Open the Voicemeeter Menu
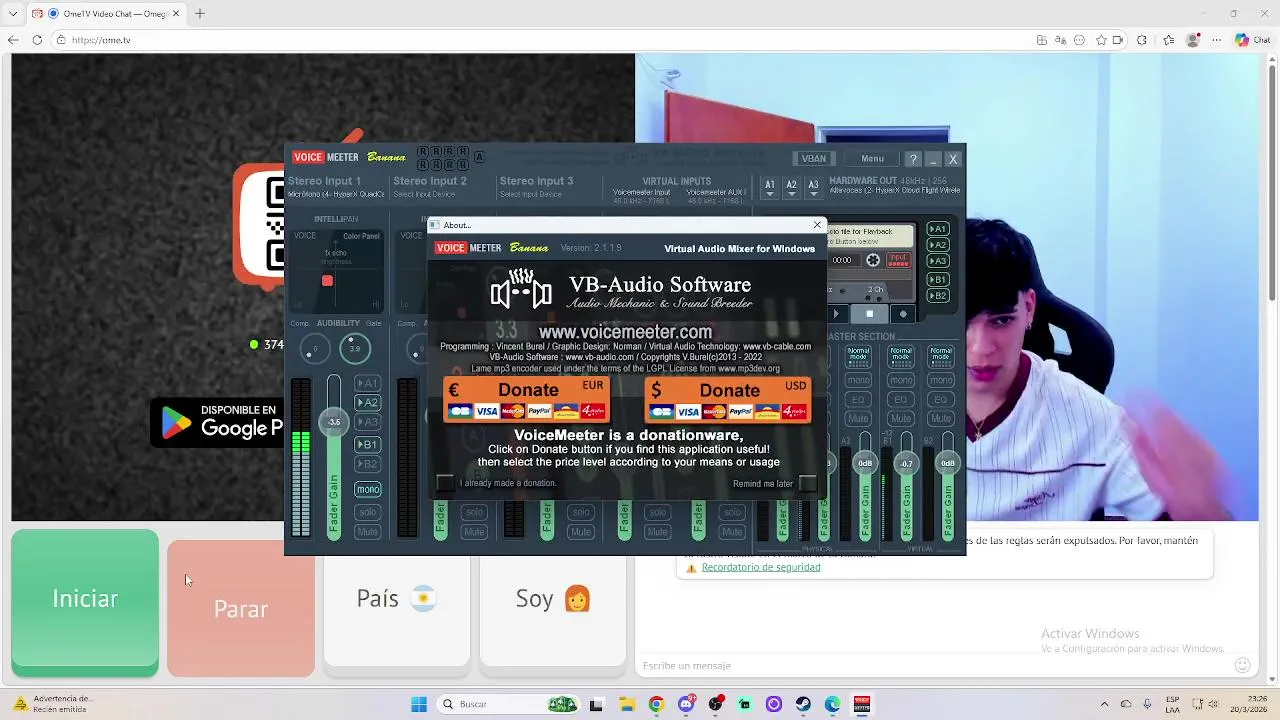 (x=872, y=159)
